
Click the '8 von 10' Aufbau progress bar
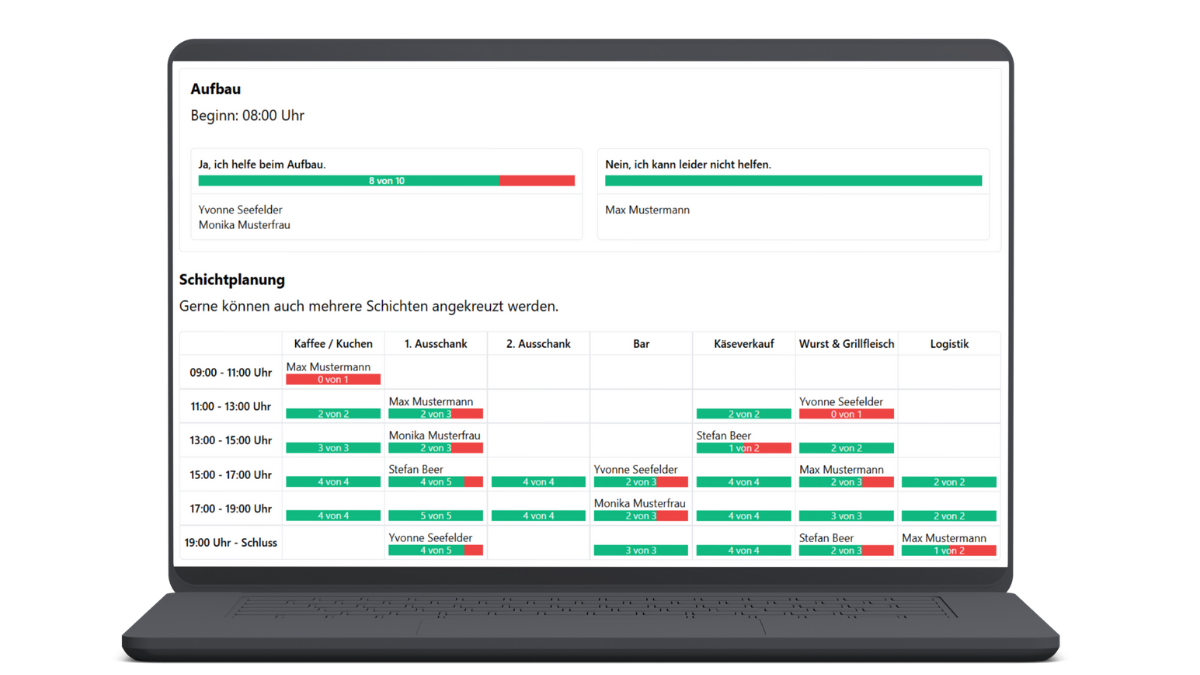tap(386, 181)
